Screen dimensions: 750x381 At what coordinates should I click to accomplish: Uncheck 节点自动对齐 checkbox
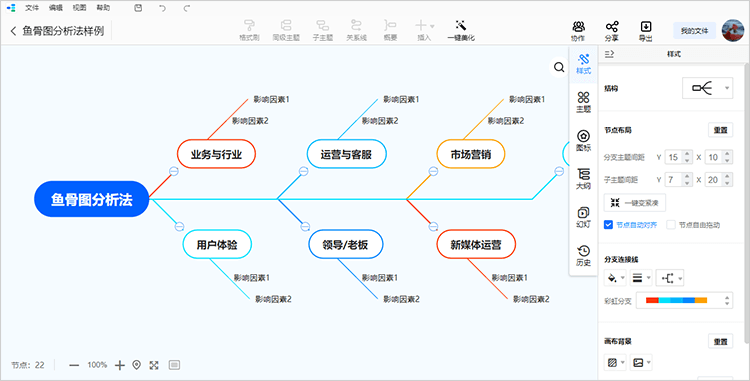(608, 225)
